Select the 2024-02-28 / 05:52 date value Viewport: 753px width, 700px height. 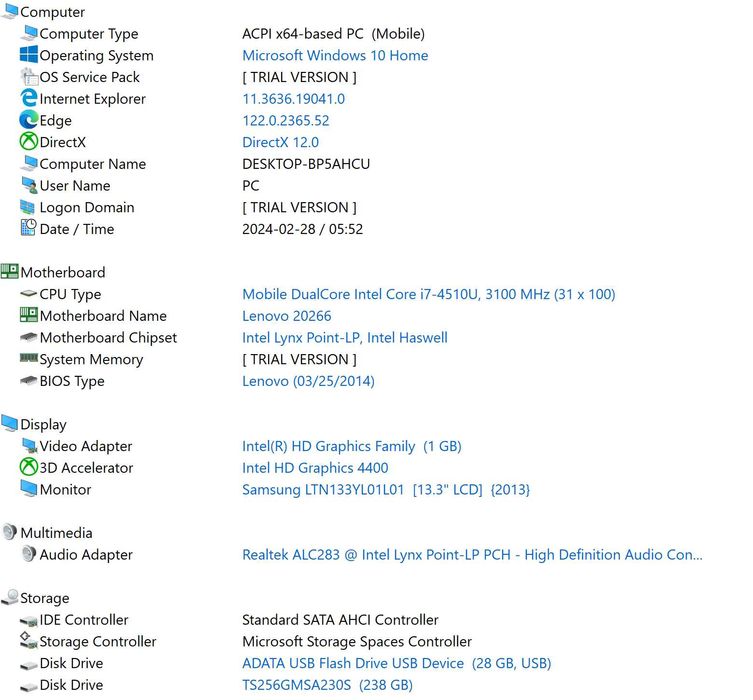pyautogui.click(x=303, y=229)
